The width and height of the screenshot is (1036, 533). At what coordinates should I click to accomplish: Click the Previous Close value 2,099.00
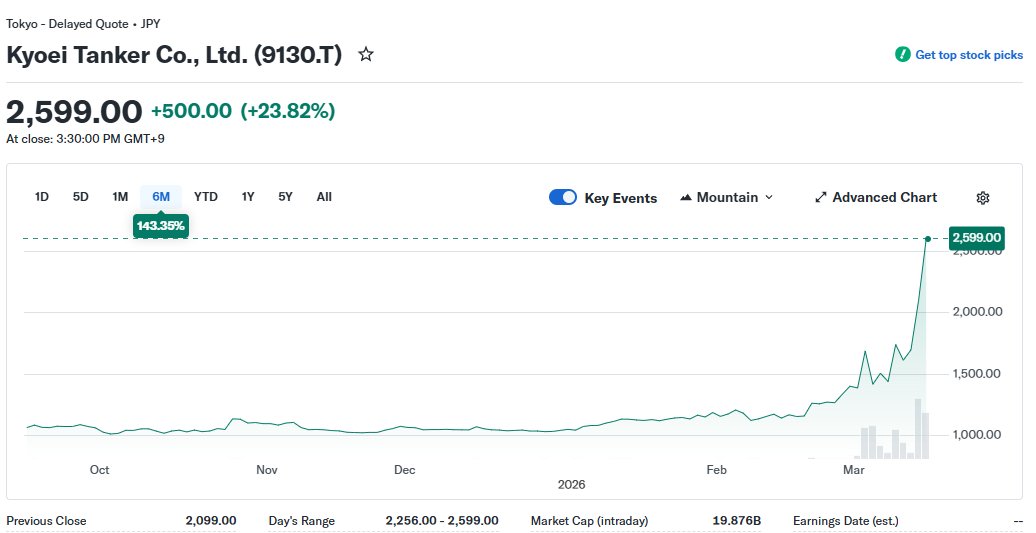click(211, 520)
